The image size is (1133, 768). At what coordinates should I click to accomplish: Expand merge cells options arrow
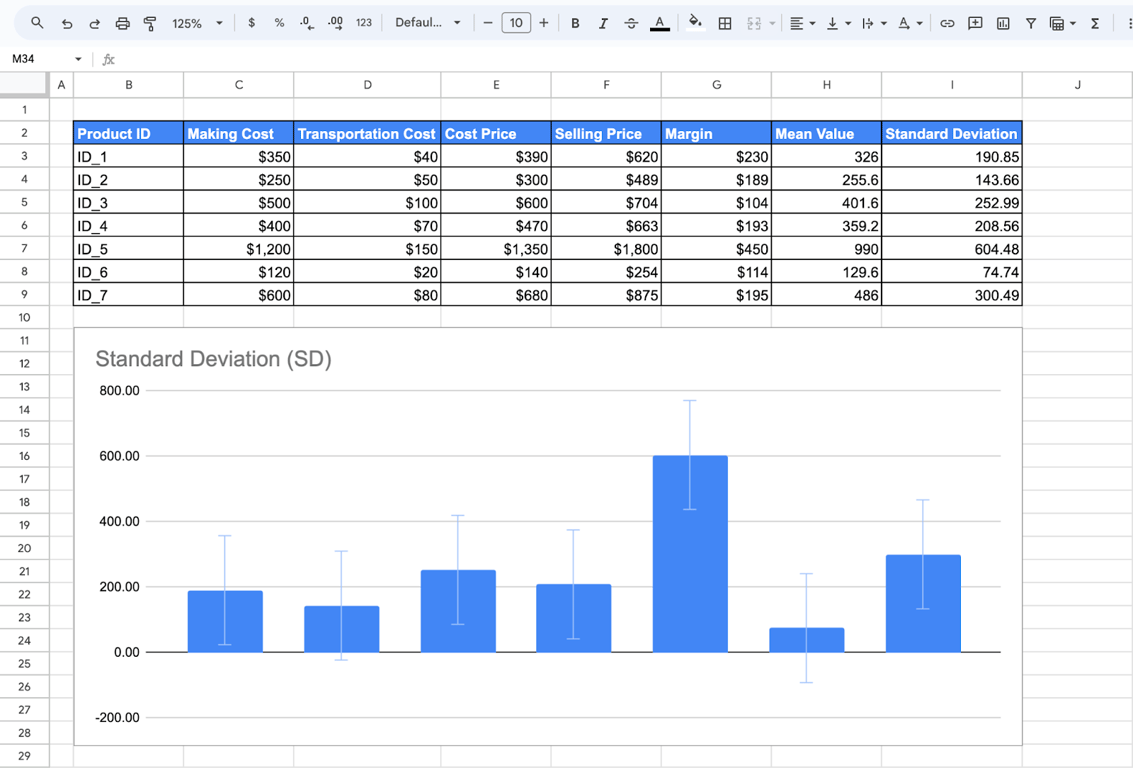(772, 23)
